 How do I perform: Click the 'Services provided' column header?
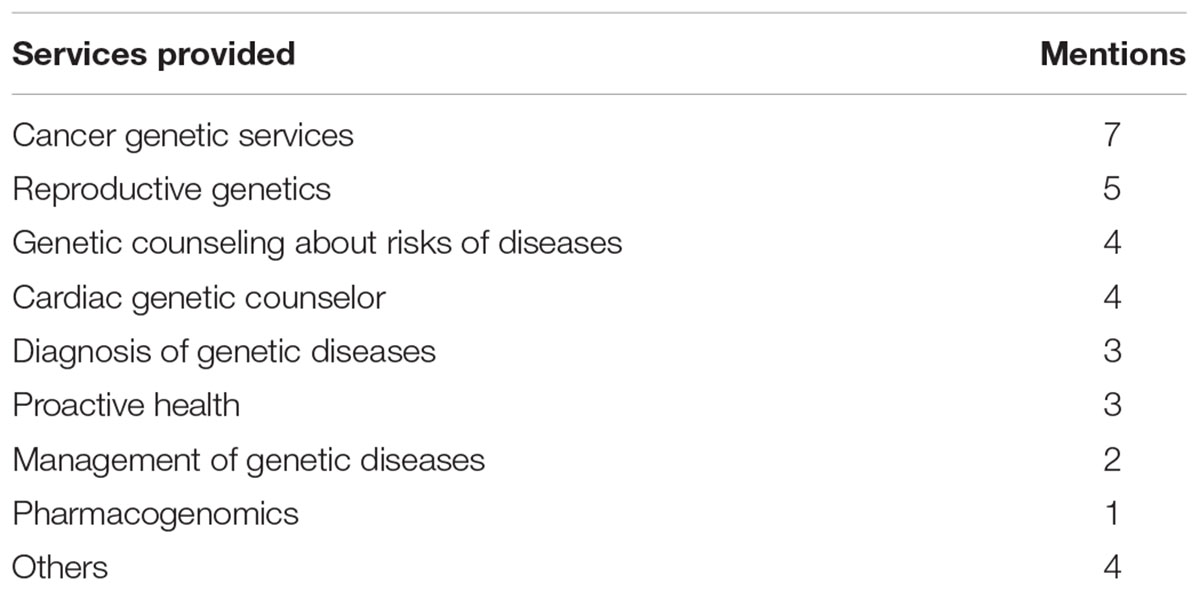[x=153, y=53]
